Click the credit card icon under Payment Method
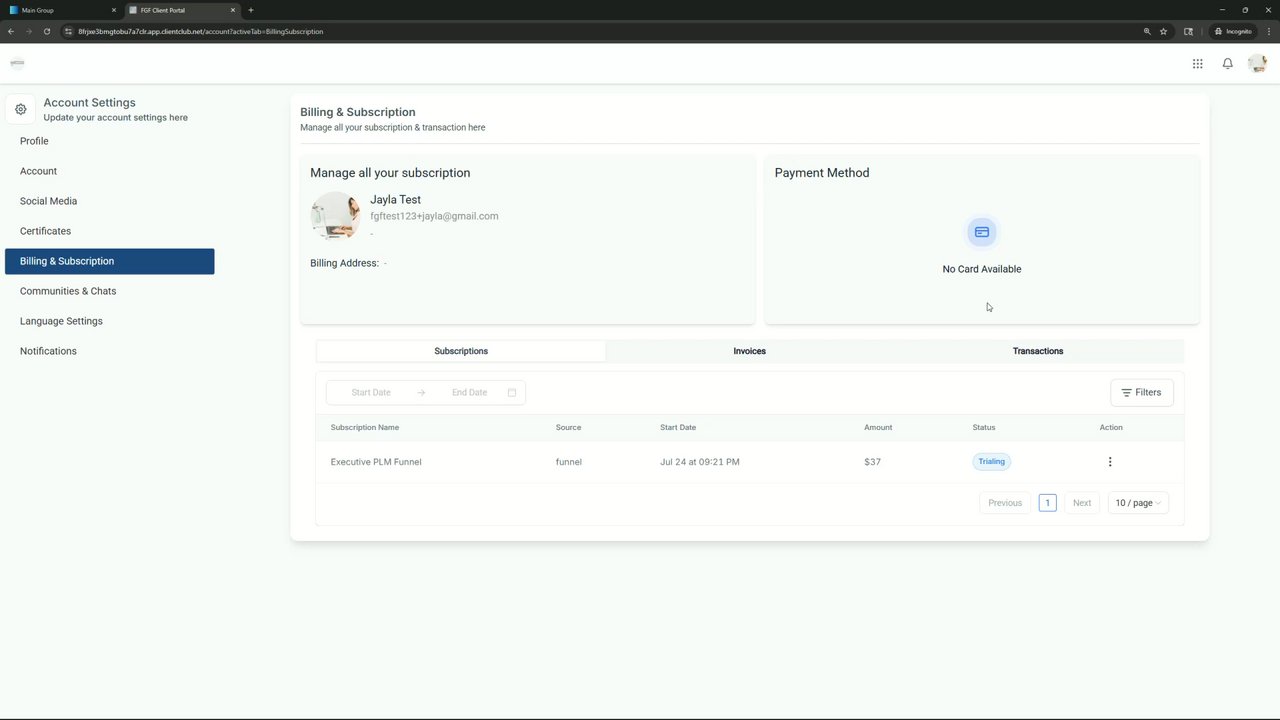This screenshot has width=1280, height=720. click(x=982, y=232)
